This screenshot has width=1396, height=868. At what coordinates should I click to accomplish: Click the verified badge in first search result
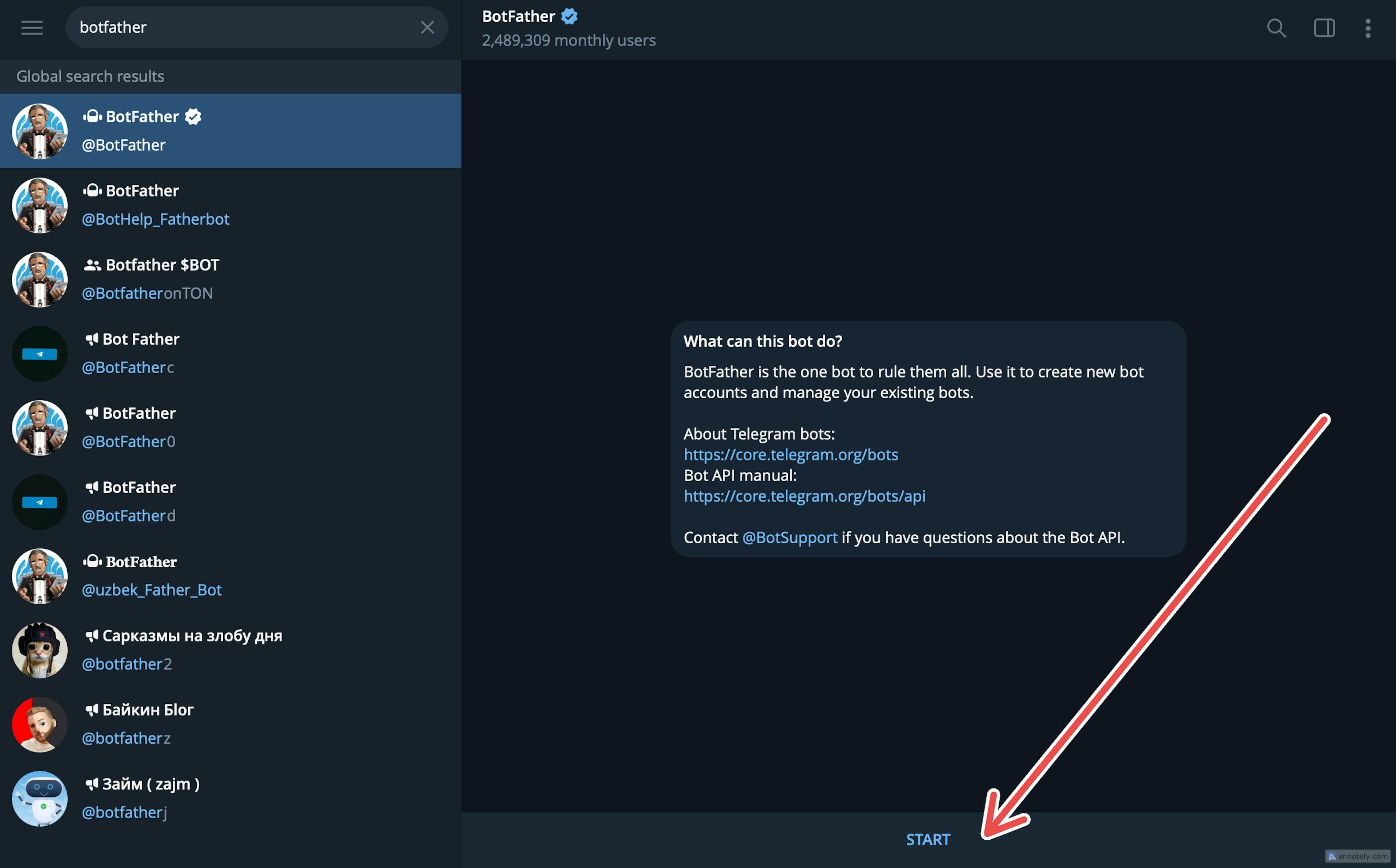coord(193,117)
